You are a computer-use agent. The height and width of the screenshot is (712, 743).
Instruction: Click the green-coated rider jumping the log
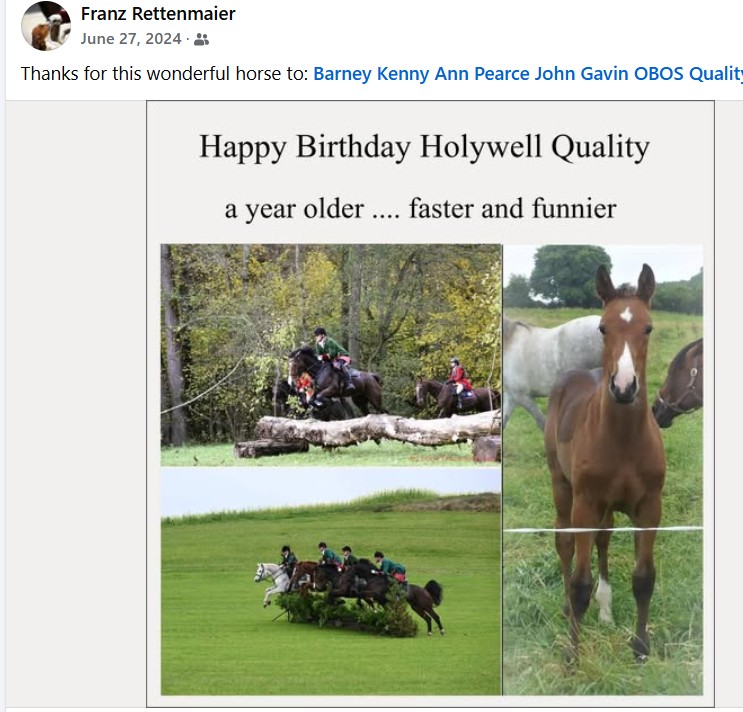[x=332, y=354]
